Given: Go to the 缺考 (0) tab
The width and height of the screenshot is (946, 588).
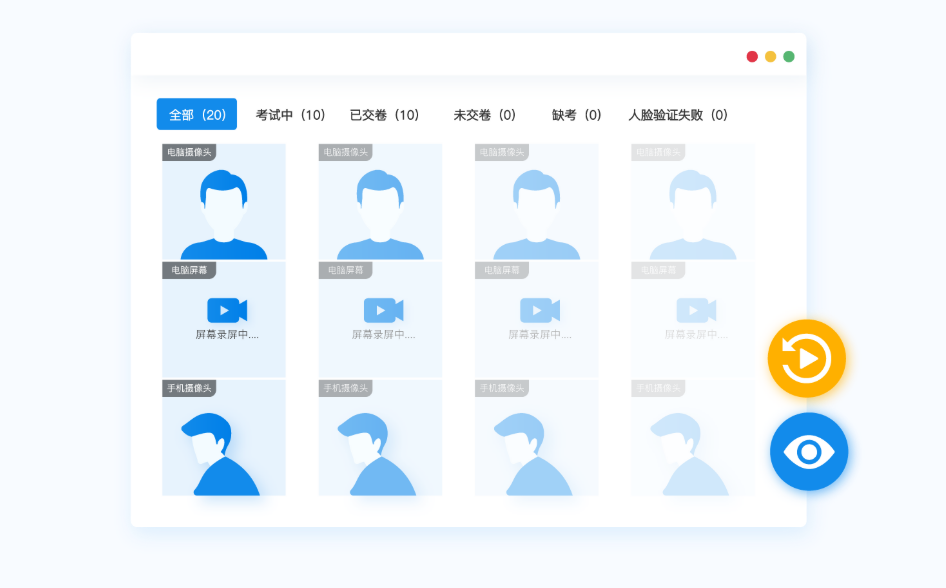Looking at the screenshot, I should [x=576, y=115].
